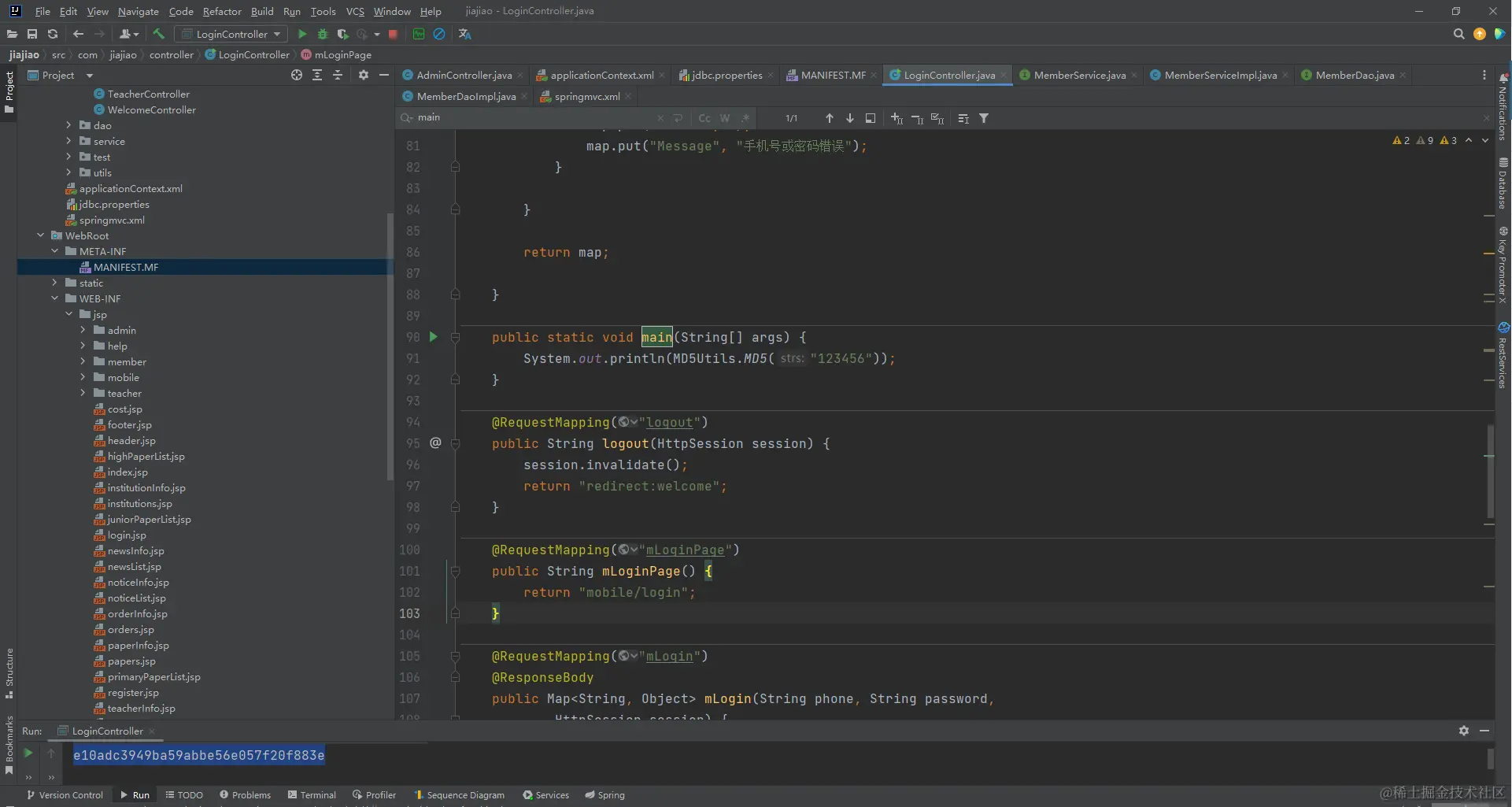Open the Structure side tool window
Screen dimensions: 1512x807
point(9,673)
